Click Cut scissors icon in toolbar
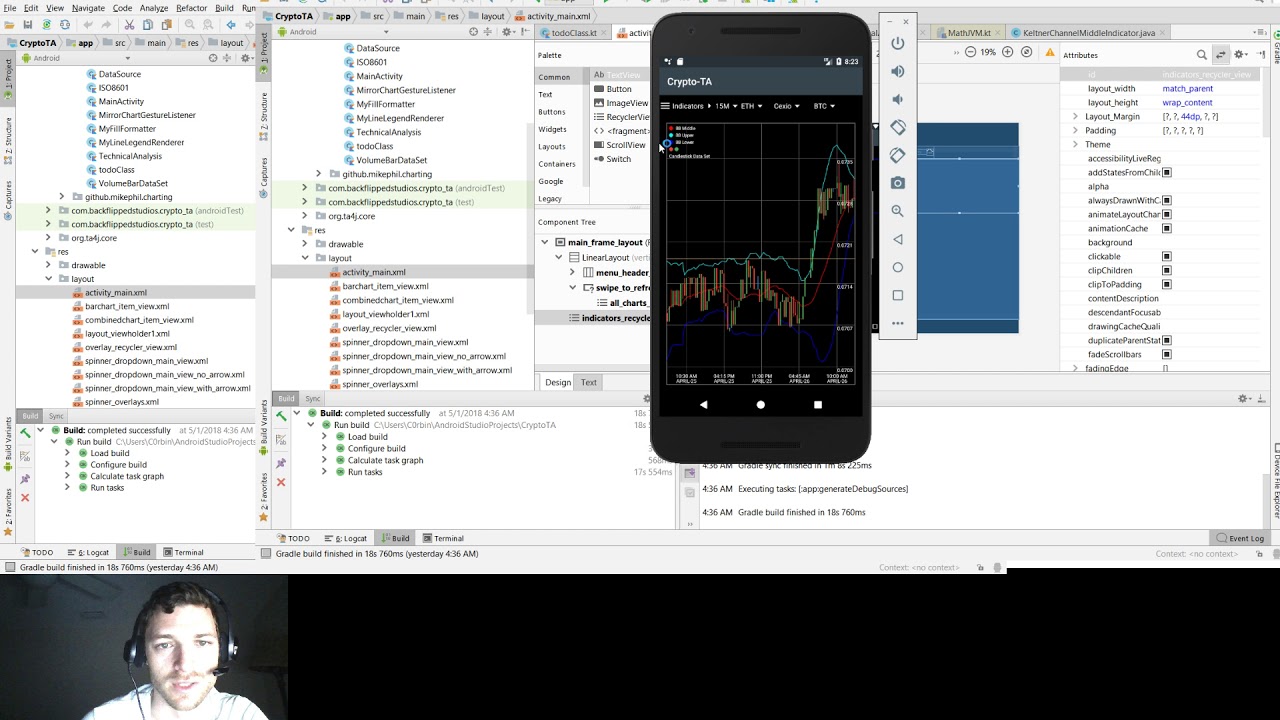Viewport: 1280px width, 720px height. point(129,24)
